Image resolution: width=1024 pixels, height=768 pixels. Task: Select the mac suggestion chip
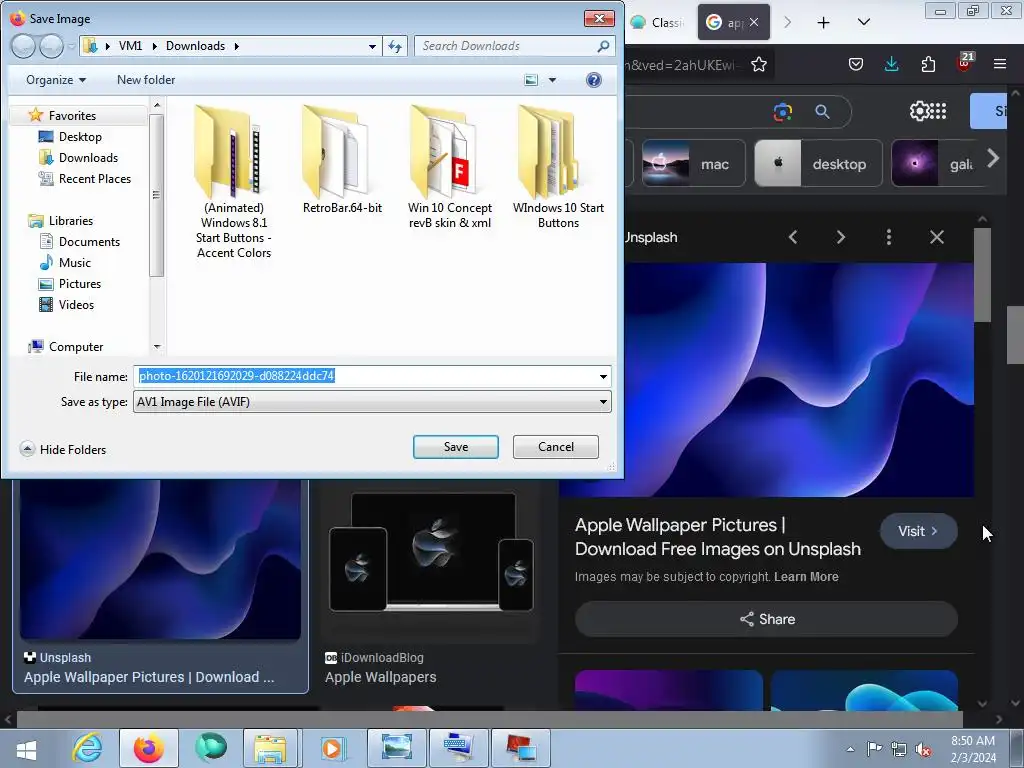[694, 163]
